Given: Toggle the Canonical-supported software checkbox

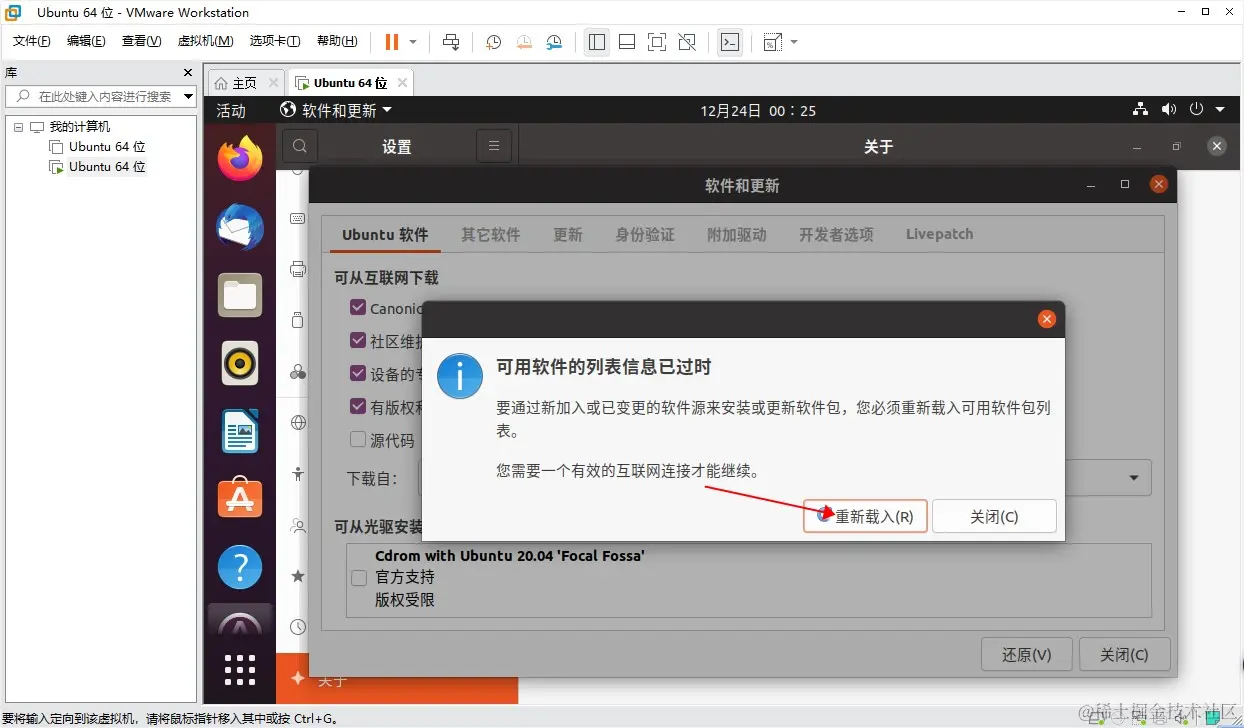Looking at the screenshot, I should (358, 308).
